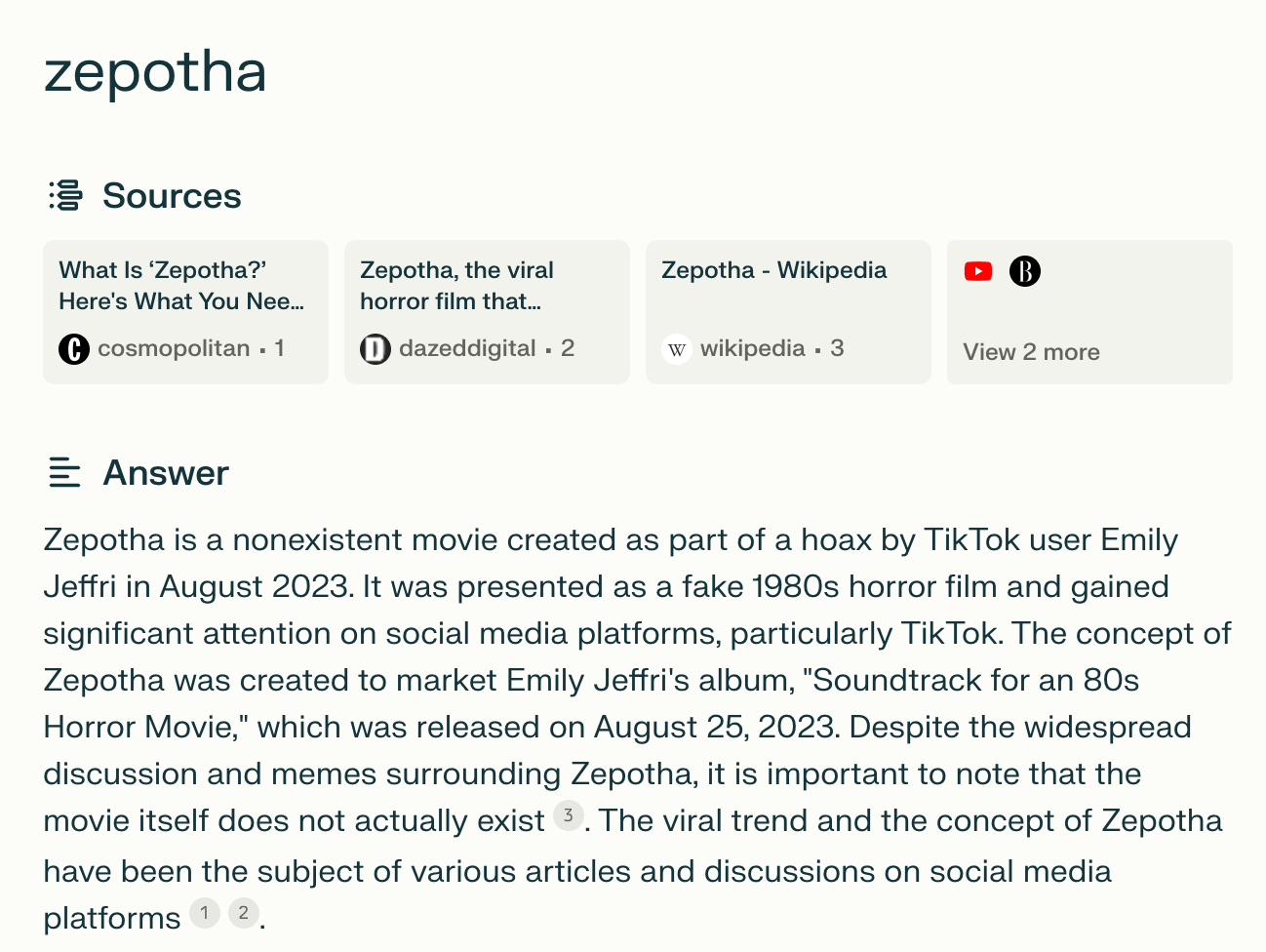Screen dimensions: 1266x952
Task: Click the citation marker numbered 3
Action: click(x=569, y=814)
